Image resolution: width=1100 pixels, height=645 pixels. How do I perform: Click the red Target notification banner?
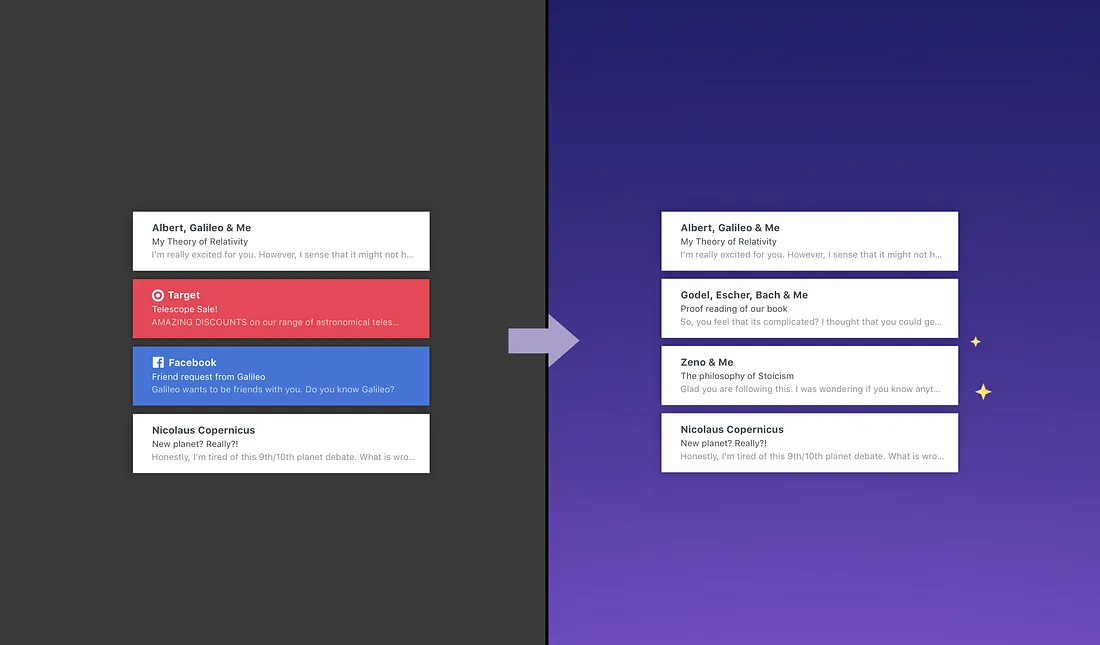(280, 308)
